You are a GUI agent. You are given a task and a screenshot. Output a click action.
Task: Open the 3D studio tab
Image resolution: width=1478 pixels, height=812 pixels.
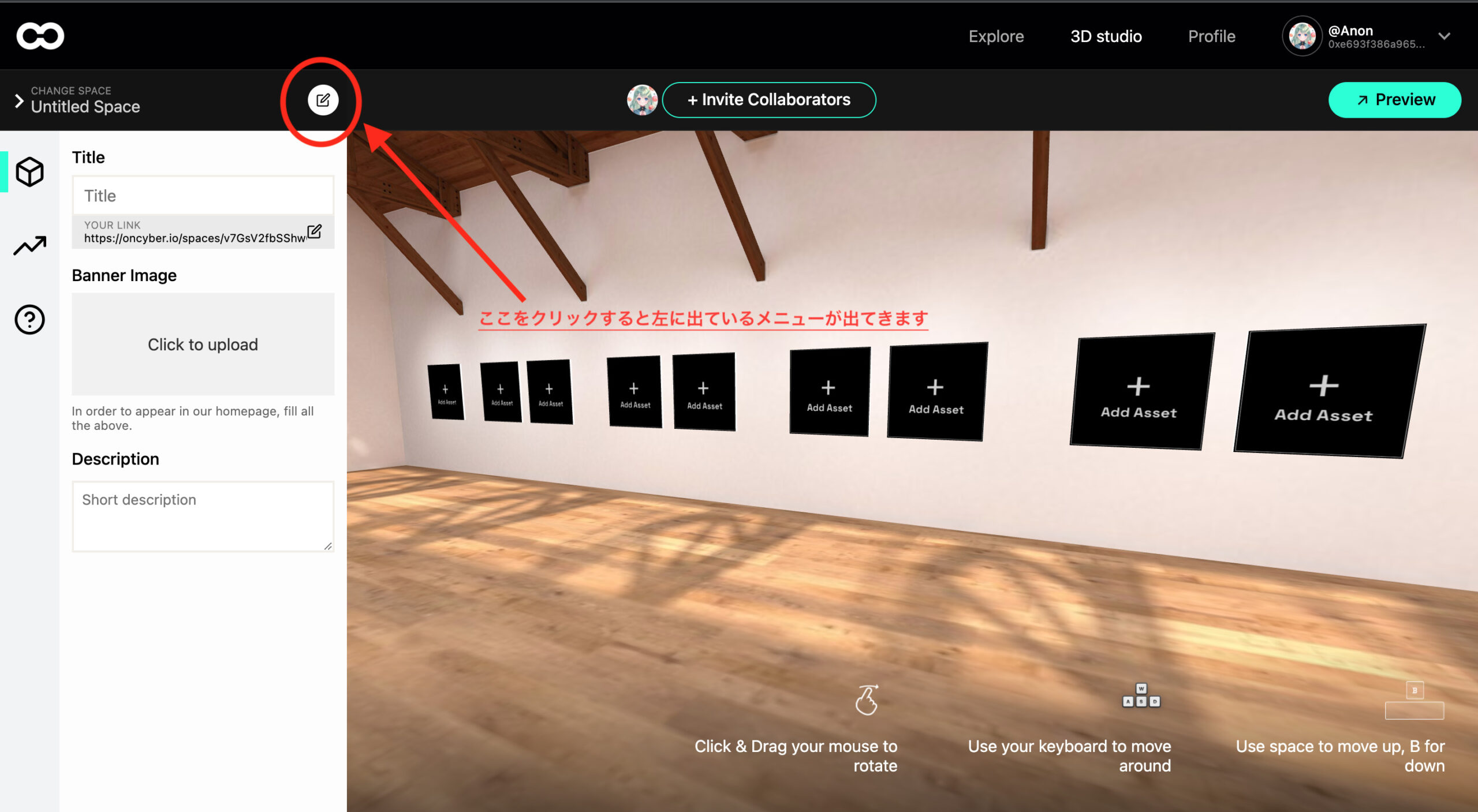point(1106,36)
